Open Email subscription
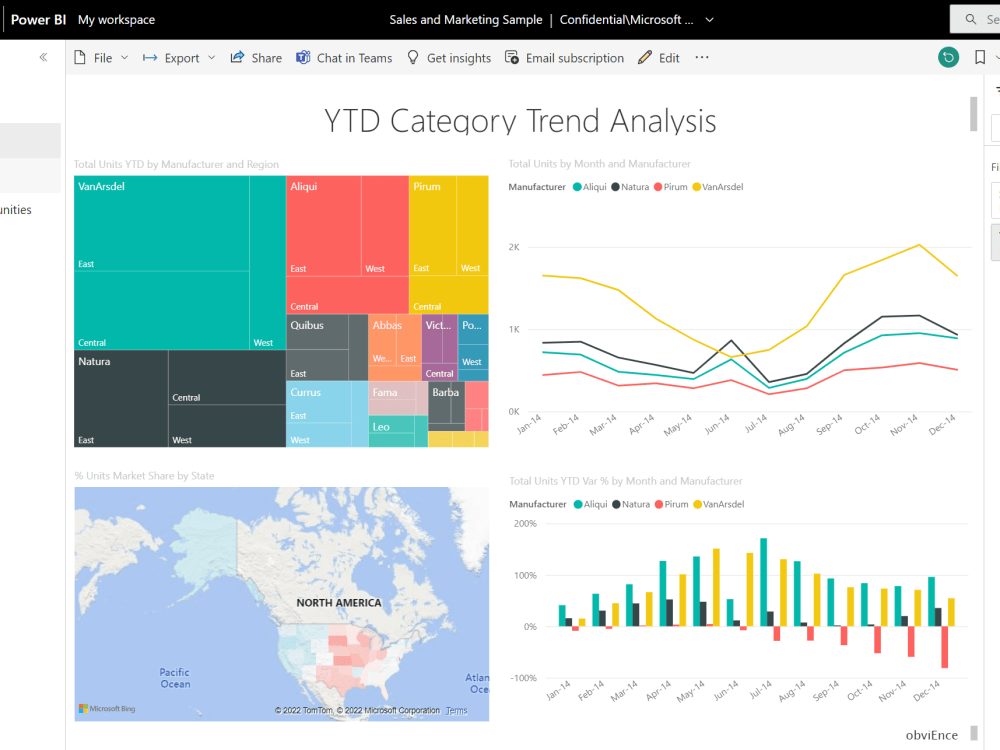The width and height of the screenshot is (1000, 750). pyautogui.click(x=564, y=58)
